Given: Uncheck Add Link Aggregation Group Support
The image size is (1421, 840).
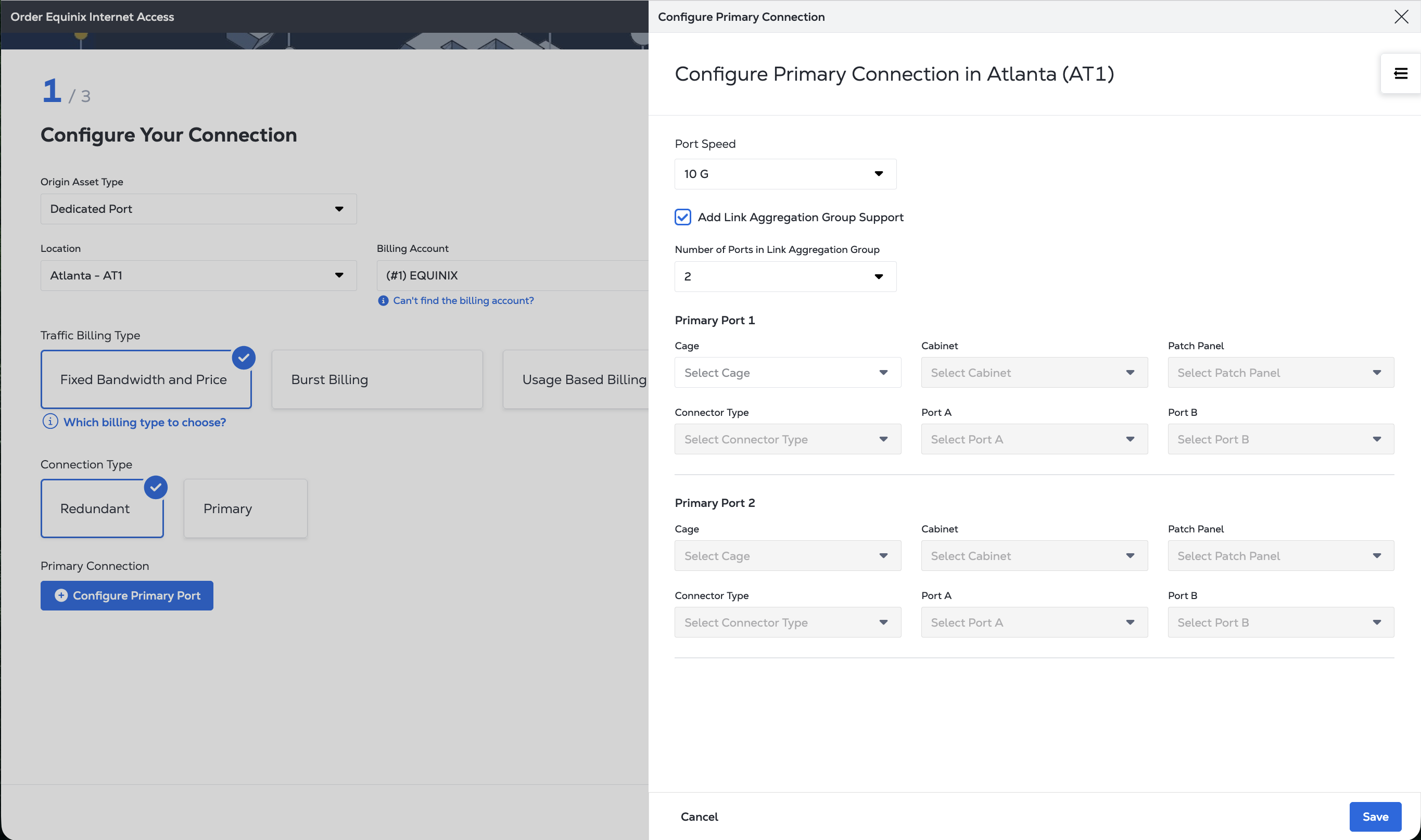Looking at the screenshot, I should tap(683, 218).
